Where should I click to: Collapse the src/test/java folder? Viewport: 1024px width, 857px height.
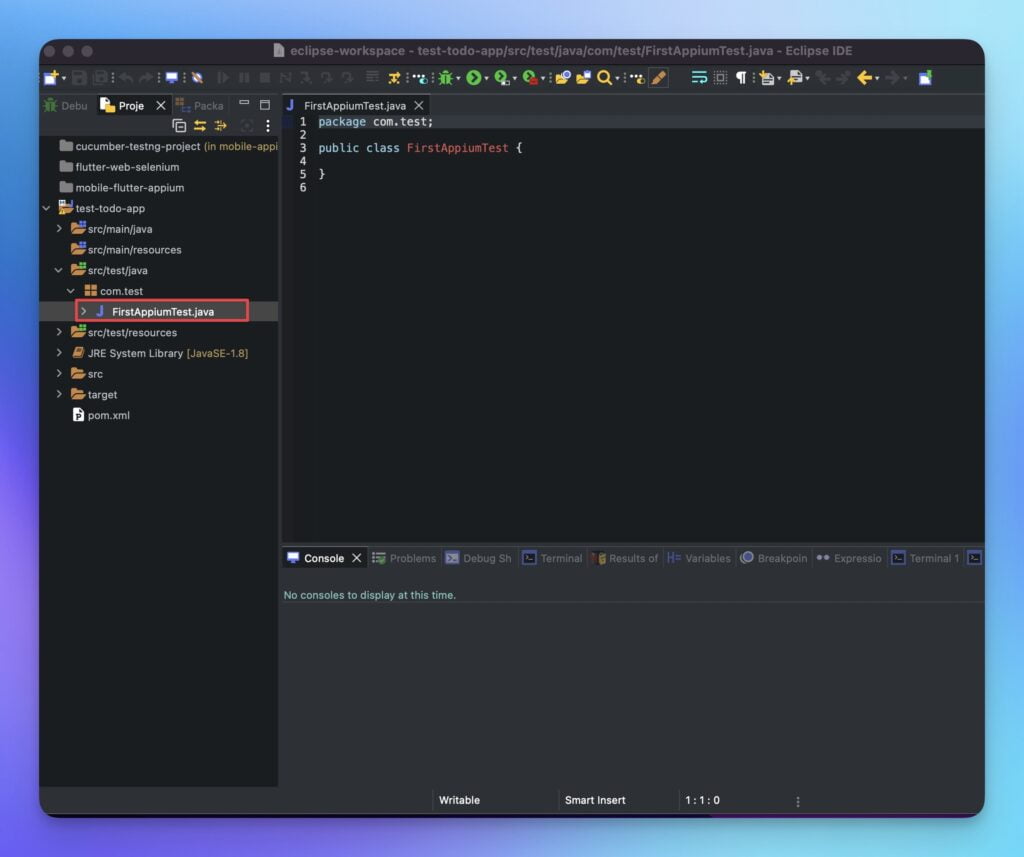[x=58, y=270]
